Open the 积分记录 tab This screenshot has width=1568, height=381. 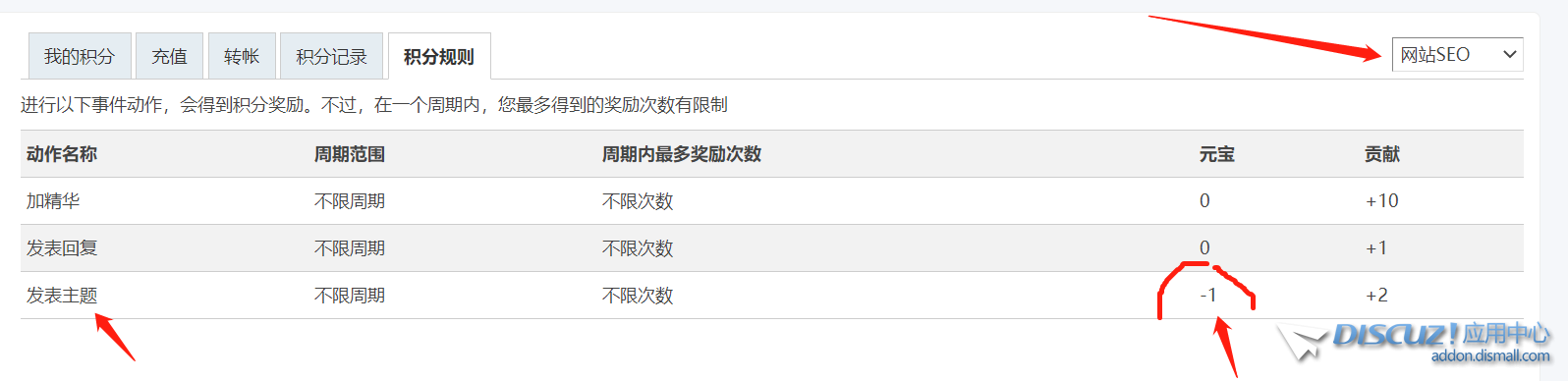point(332,56)
